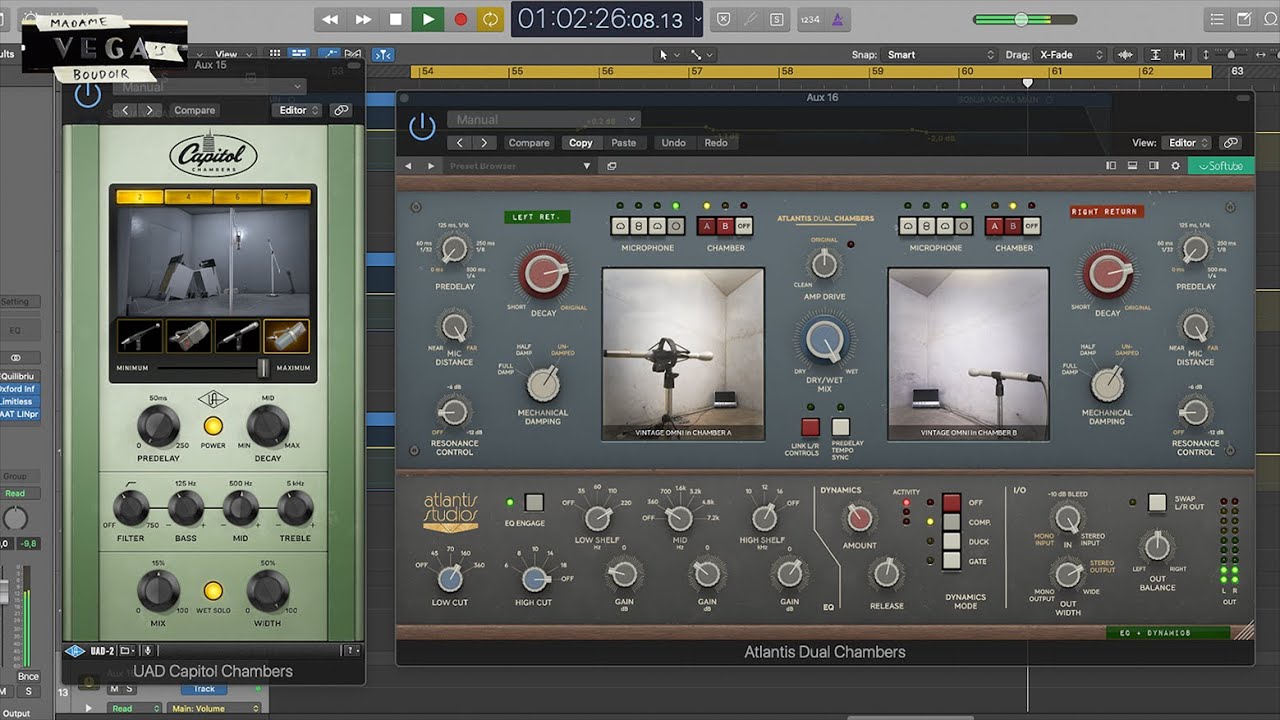Viewport: 1280px width, 720px height.
Task: Open the time display mode dropdown
Action: pyautogui.click(x=698, y=19)
